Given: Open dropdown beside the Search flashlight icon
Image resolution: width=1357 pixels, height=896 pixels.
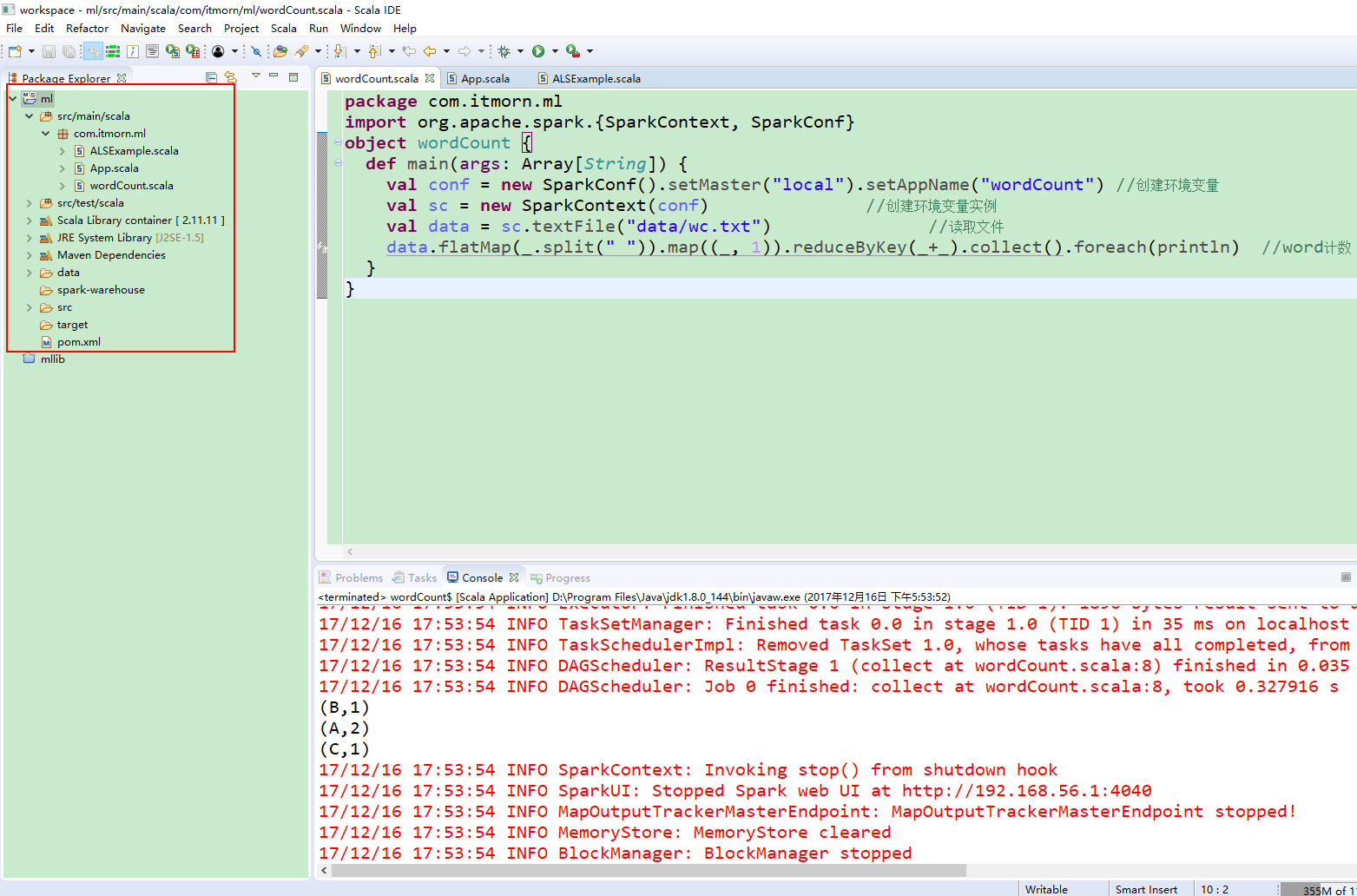Looking at the screenshot, I should click(x=318, y=51).
